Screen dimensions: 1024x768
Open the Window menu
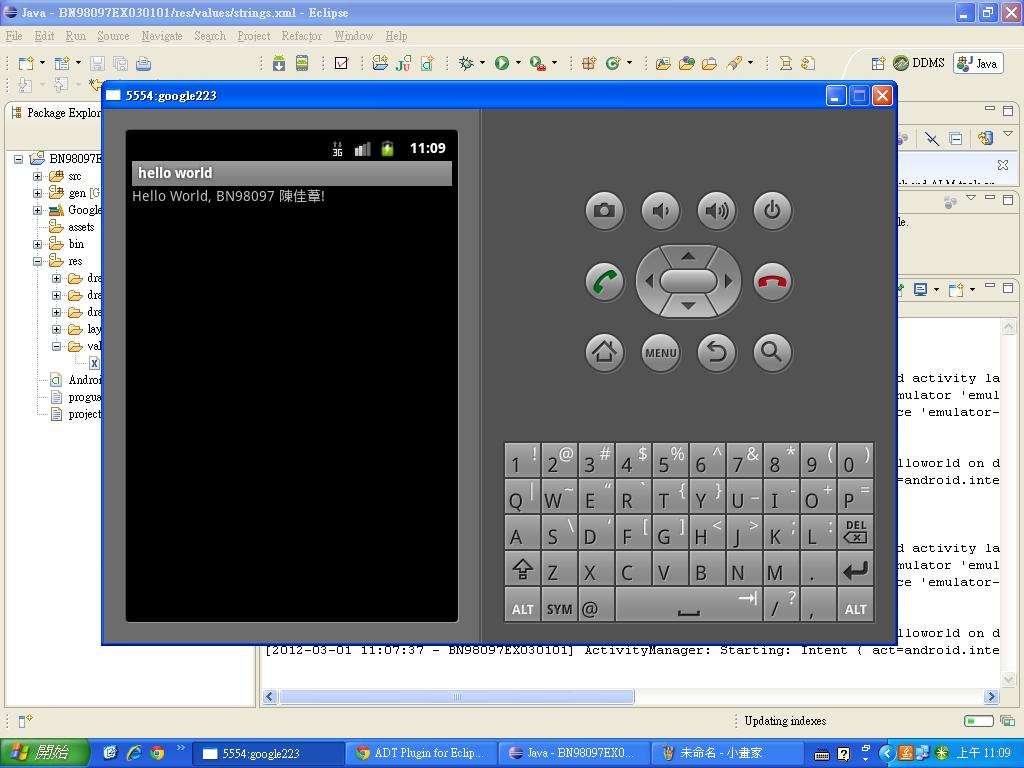click(x=353, y=36)
